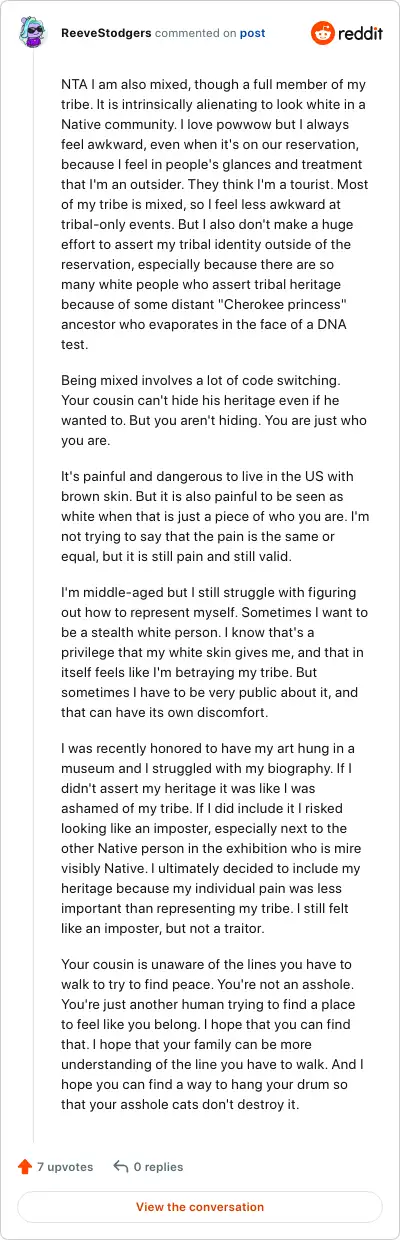400x1240 pixels.
Task: Open the '0 replies' label
Action: coord(159,1166)
